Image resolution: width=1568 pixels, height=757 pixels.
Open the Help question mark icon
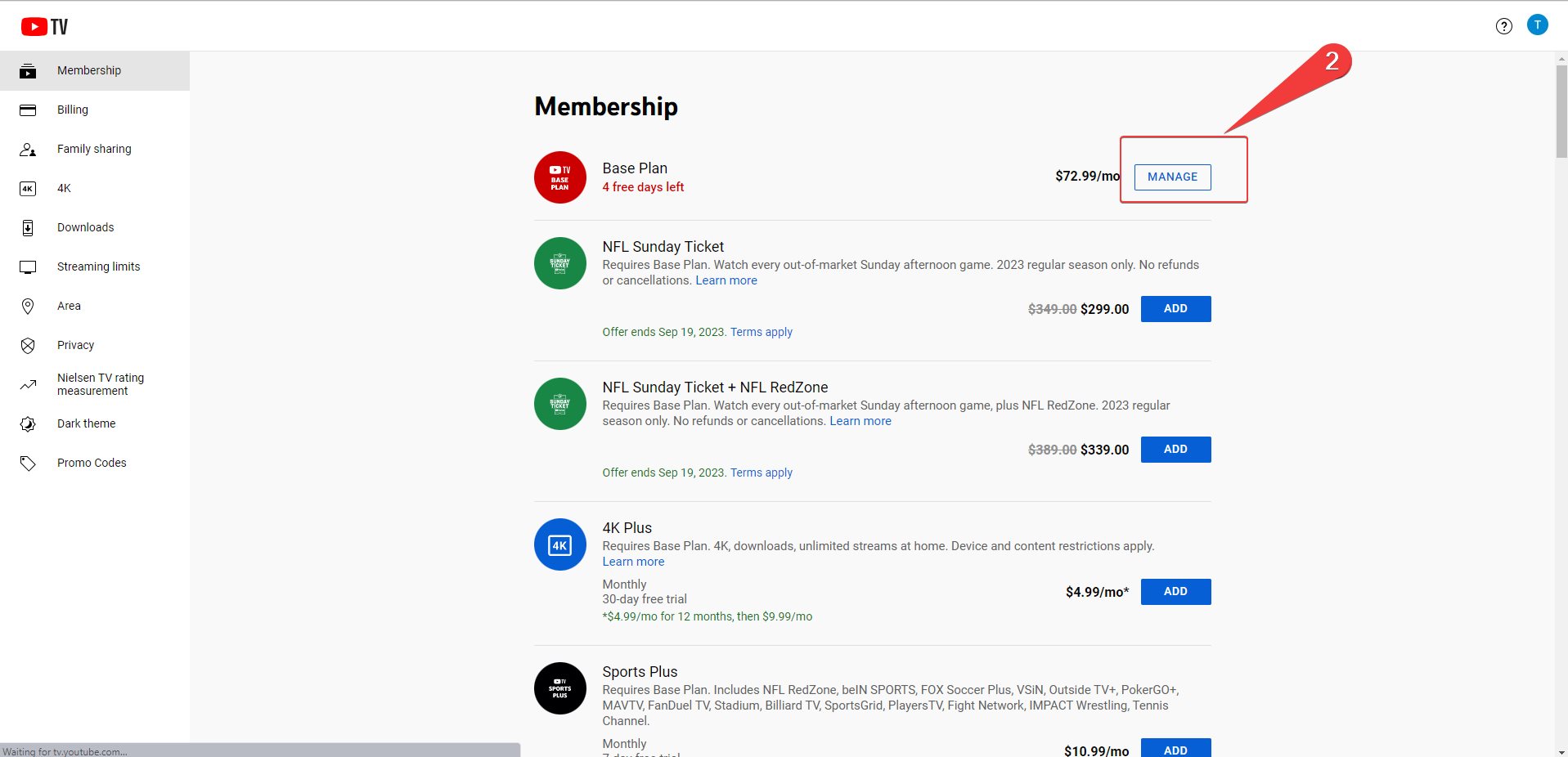(x=1504, y=25)
